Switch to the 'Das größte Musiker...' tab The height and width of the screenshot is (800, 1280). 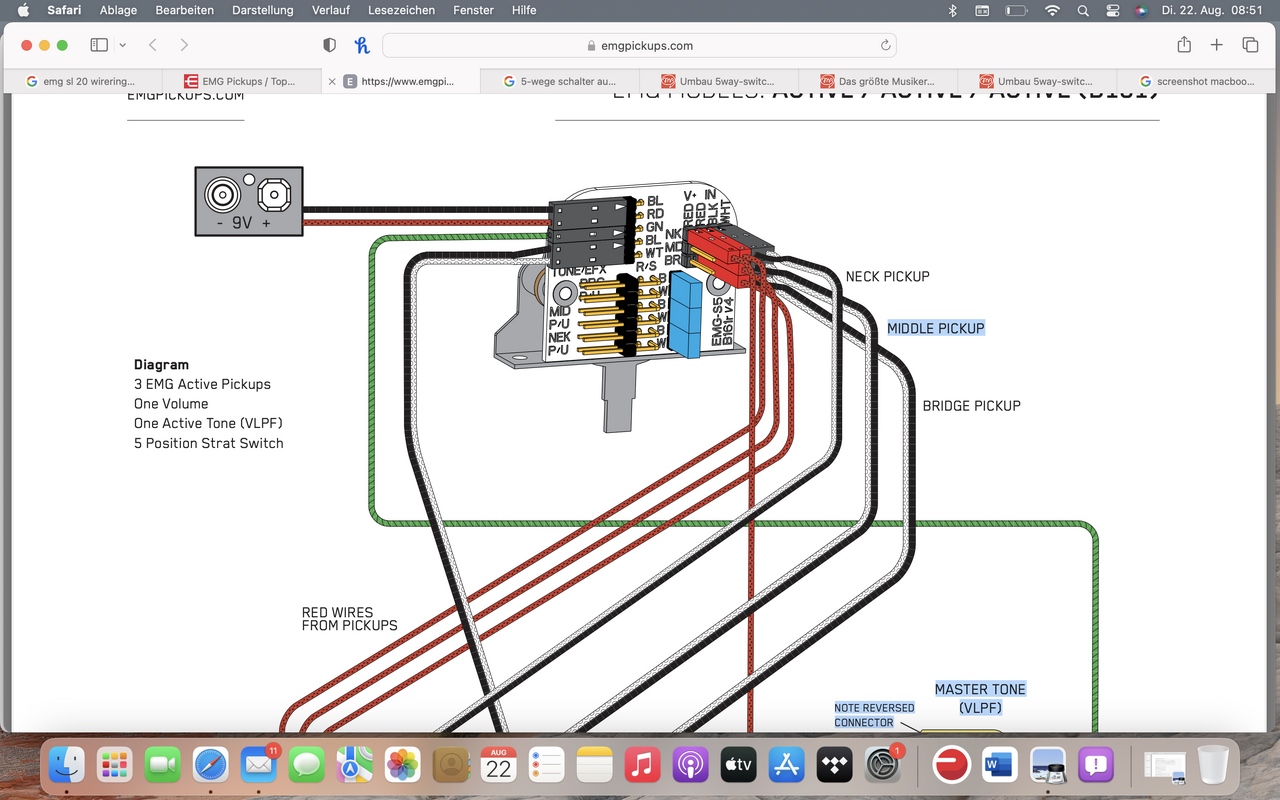coord(878,81)
